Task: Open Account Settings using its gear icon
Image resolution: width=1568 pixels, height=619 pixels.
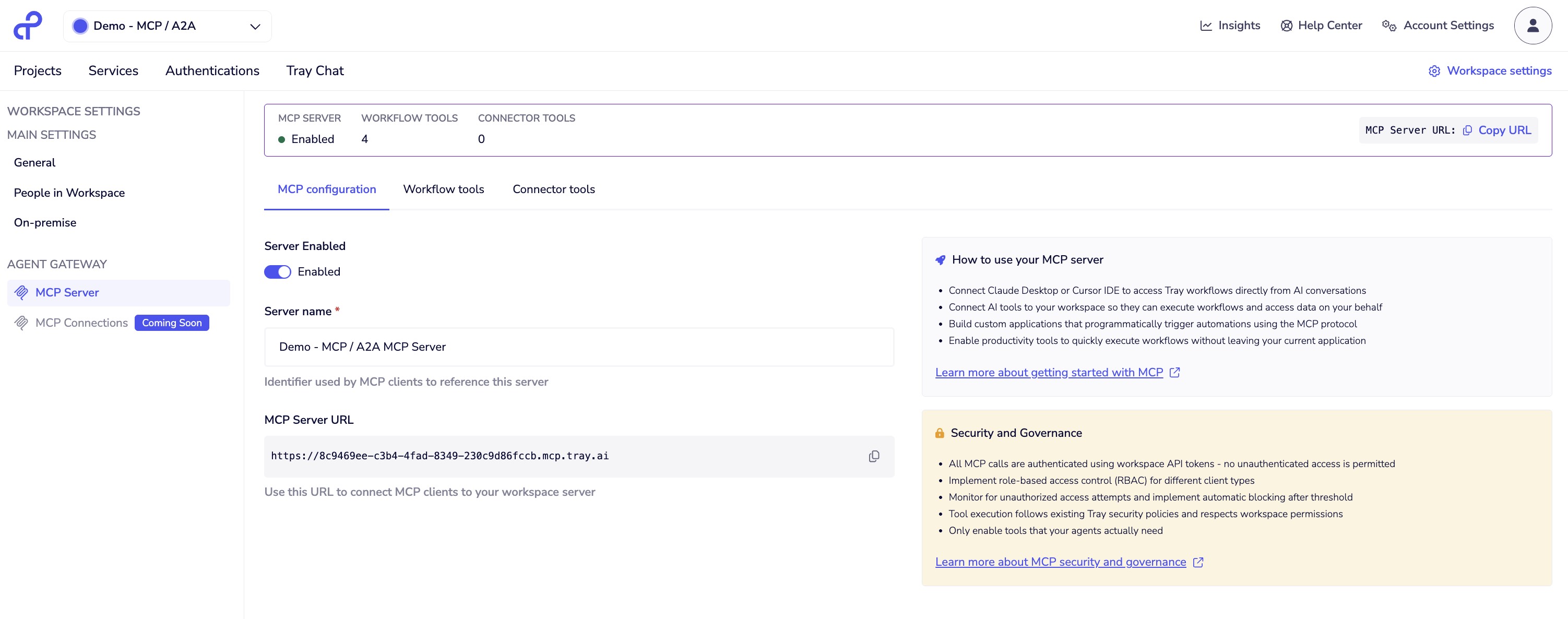Action: click(1388, 25)
